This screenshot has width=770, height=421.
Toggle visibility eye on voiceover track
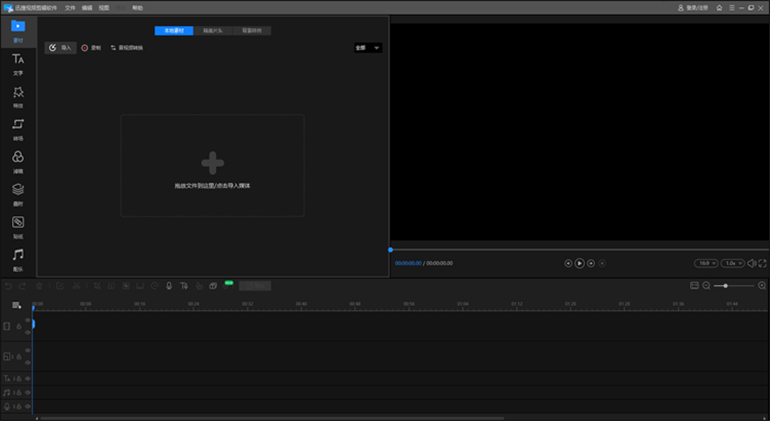(x=28, y=407)
